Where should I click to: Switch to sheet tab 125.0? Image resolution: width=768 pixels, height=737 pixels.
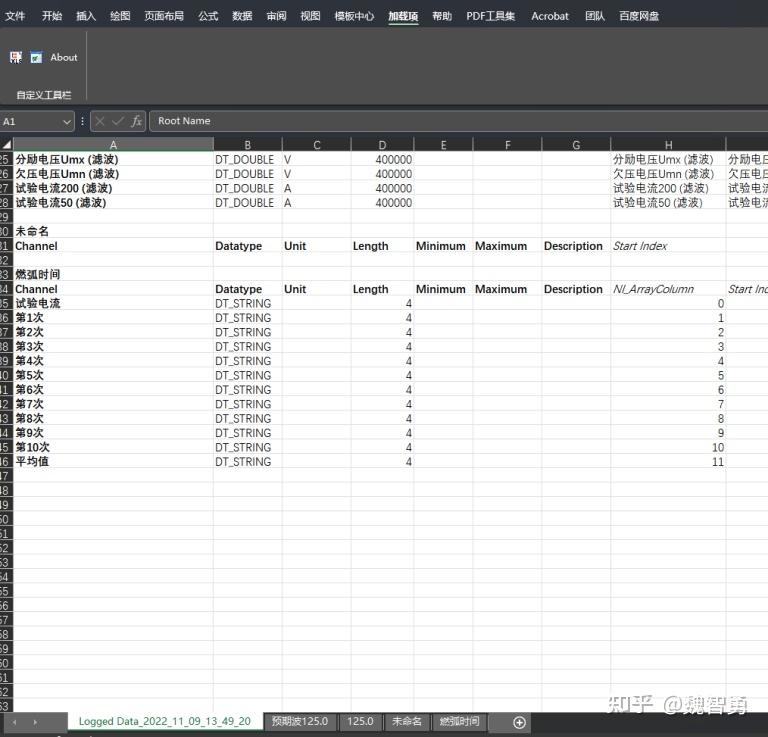pyautogui.click(x=360, y=721)
